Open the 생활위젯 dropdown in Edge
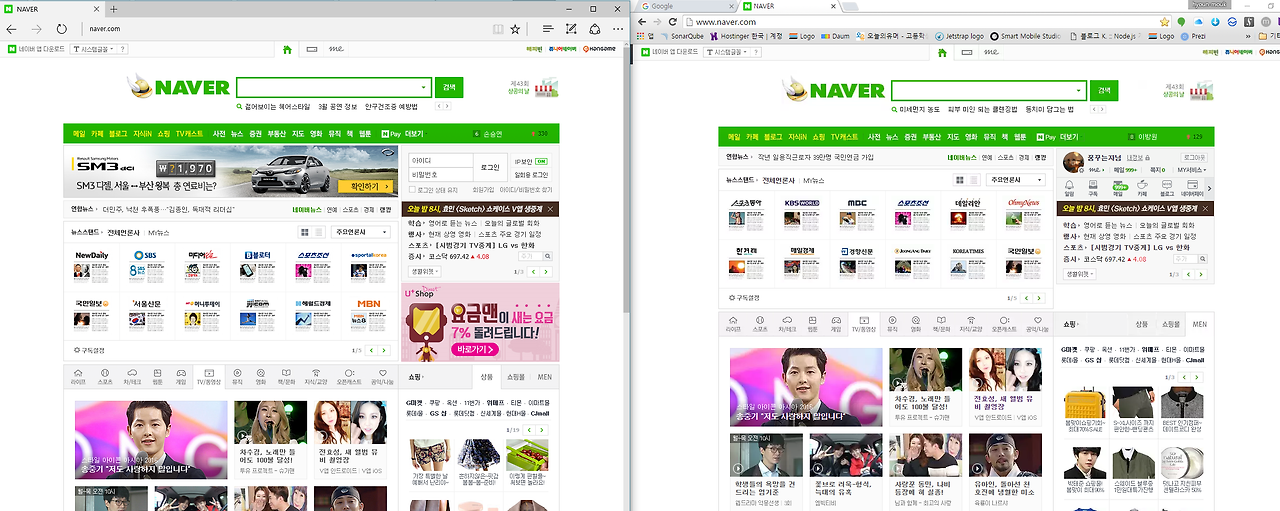This screenshot has height=511, width=1280. click(x=426, y=271)
